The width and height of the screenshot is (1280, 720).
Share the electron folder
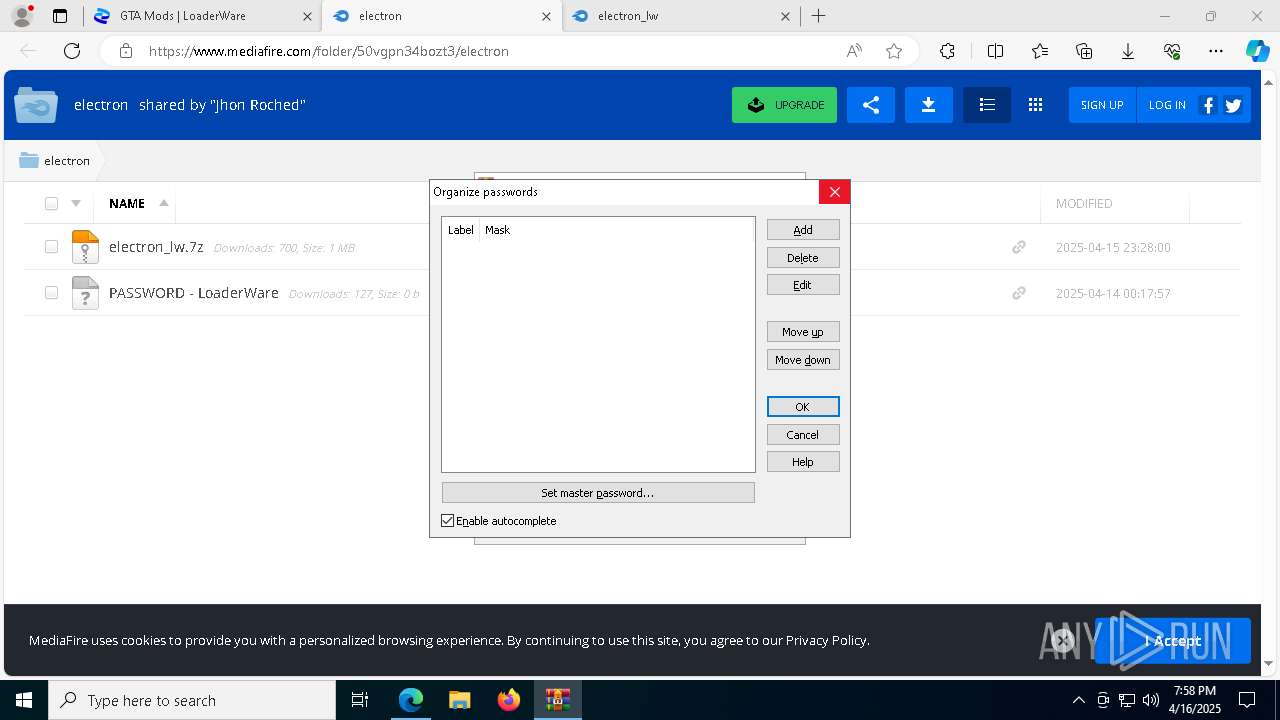pyautogui.click(x=871, y=105)
